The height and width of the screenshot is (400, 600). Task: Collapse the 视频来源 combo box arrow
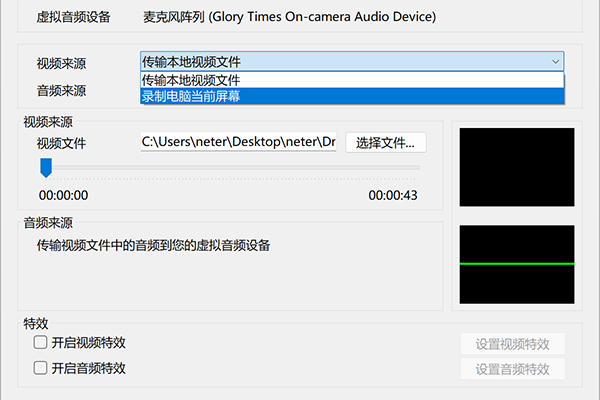click(x=555, y=62)
